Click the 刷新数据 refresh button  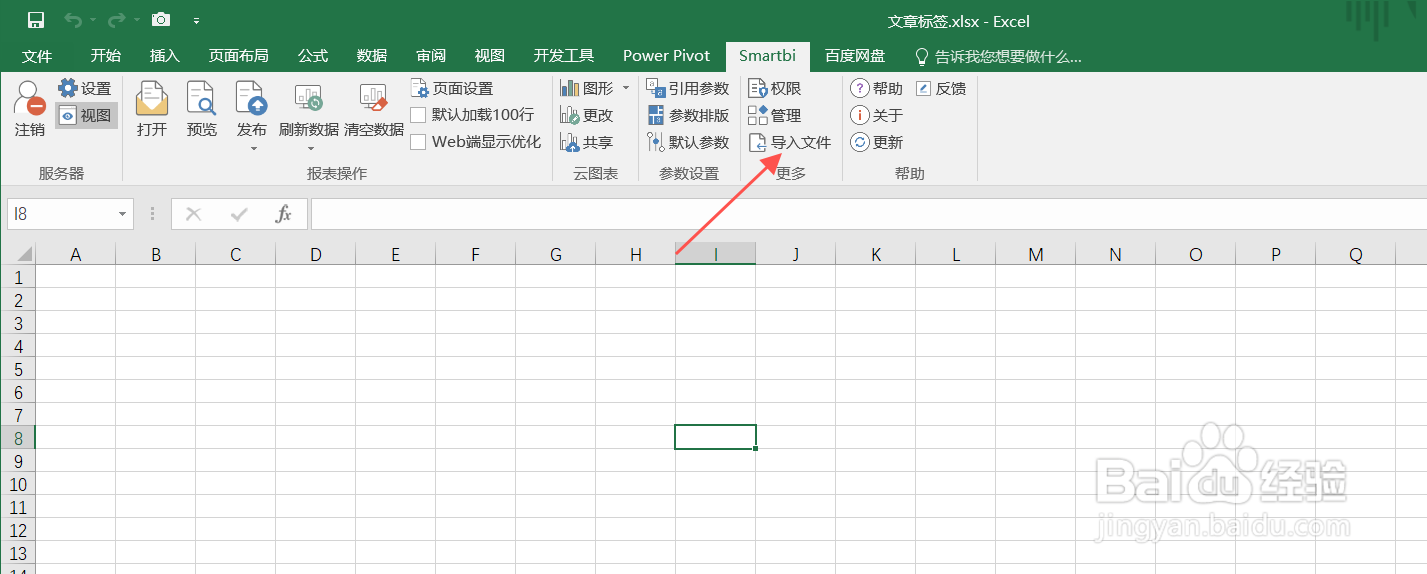[x=309, y=110]
